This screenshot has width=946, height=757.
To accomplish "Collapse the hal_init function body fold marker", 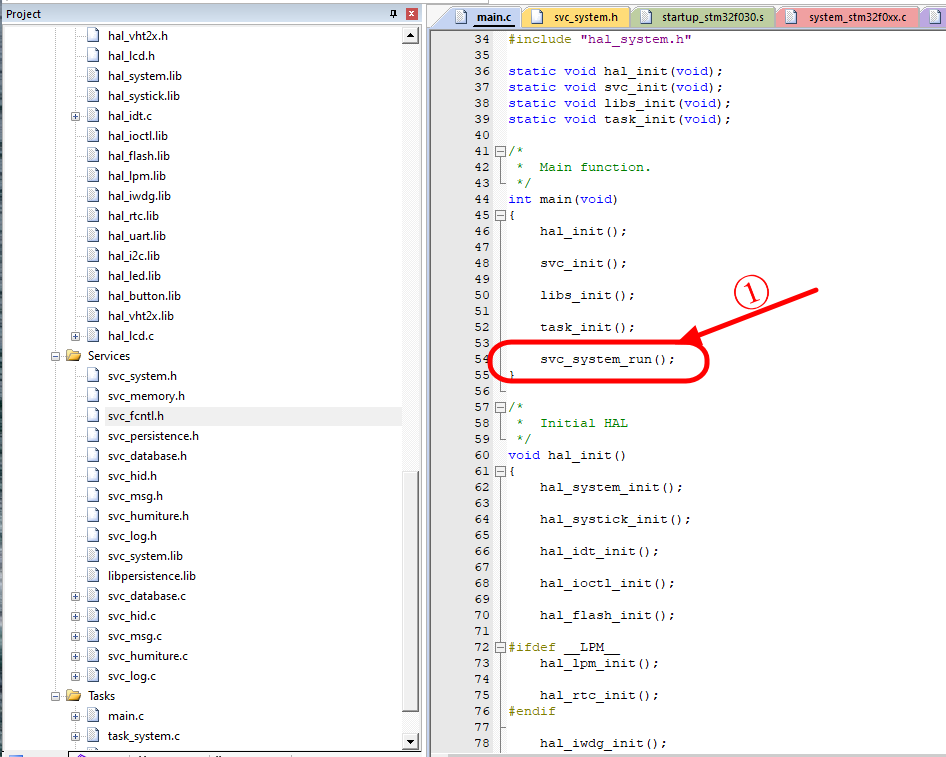I will (x=500, y=471).
